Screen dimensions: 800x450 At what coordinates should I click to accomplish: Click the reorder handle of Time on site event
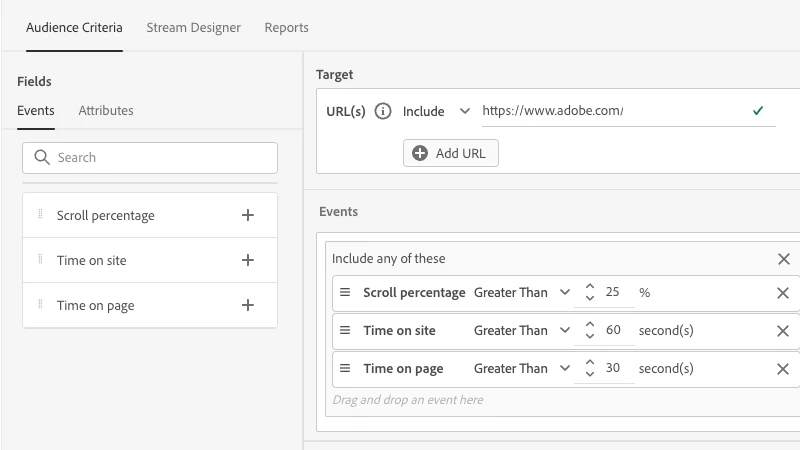pos(345,330)
